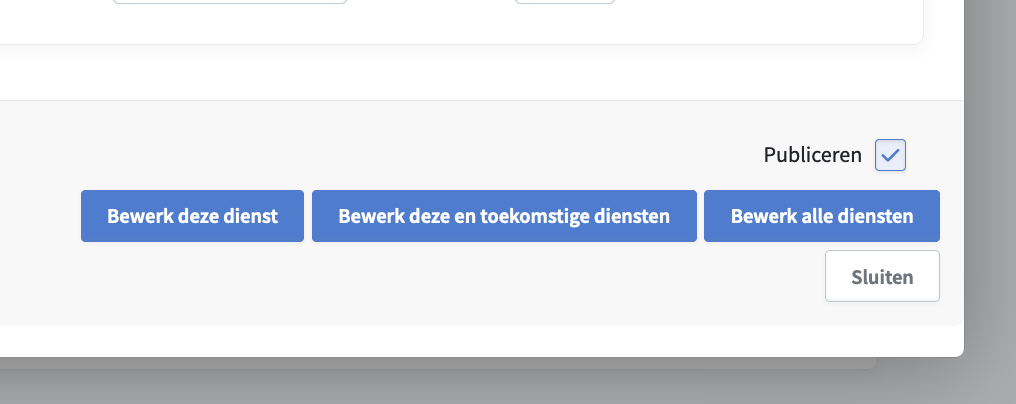The image size is (1016, 404).
Task: Apply edit to only this service
Action: coord(192,216)
